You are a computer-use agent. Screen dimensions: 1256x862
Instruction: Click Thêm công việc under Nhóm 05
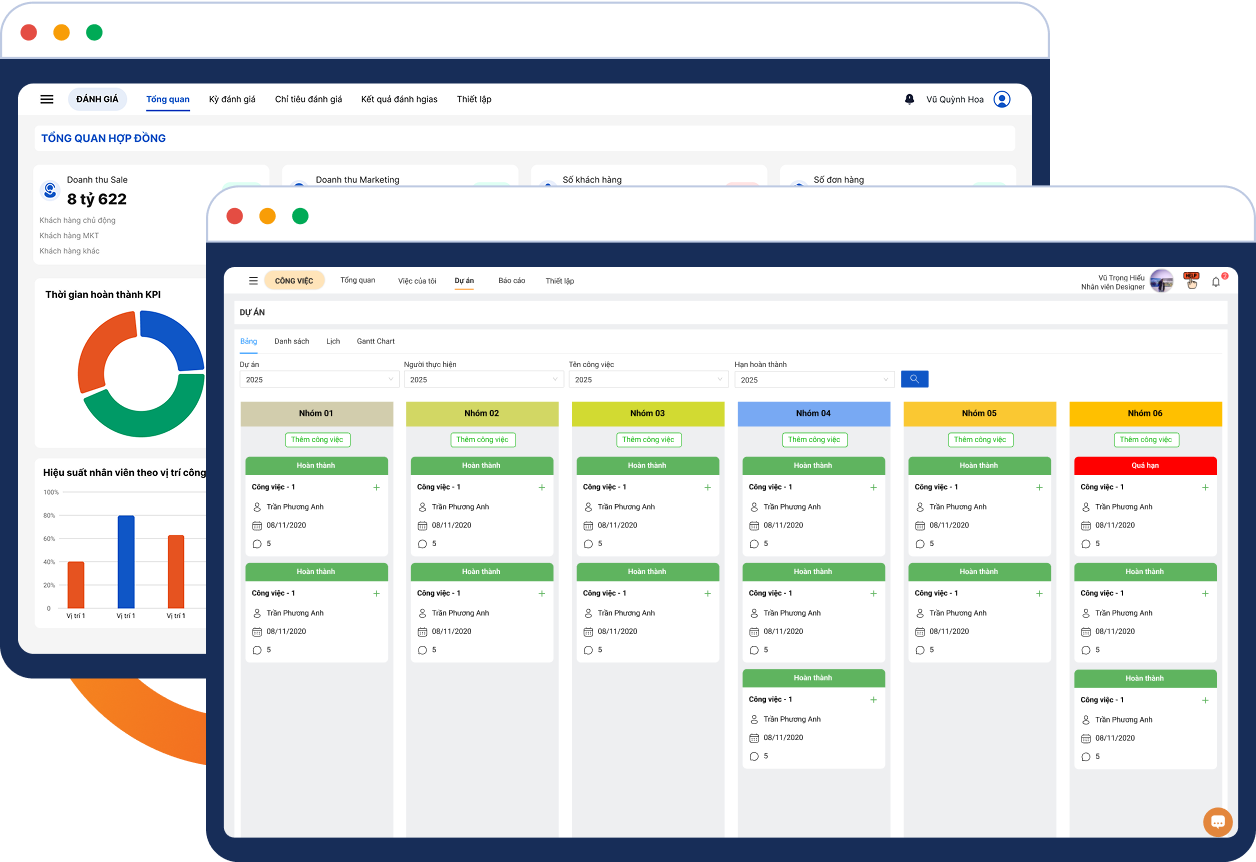[x=980, y=439]
